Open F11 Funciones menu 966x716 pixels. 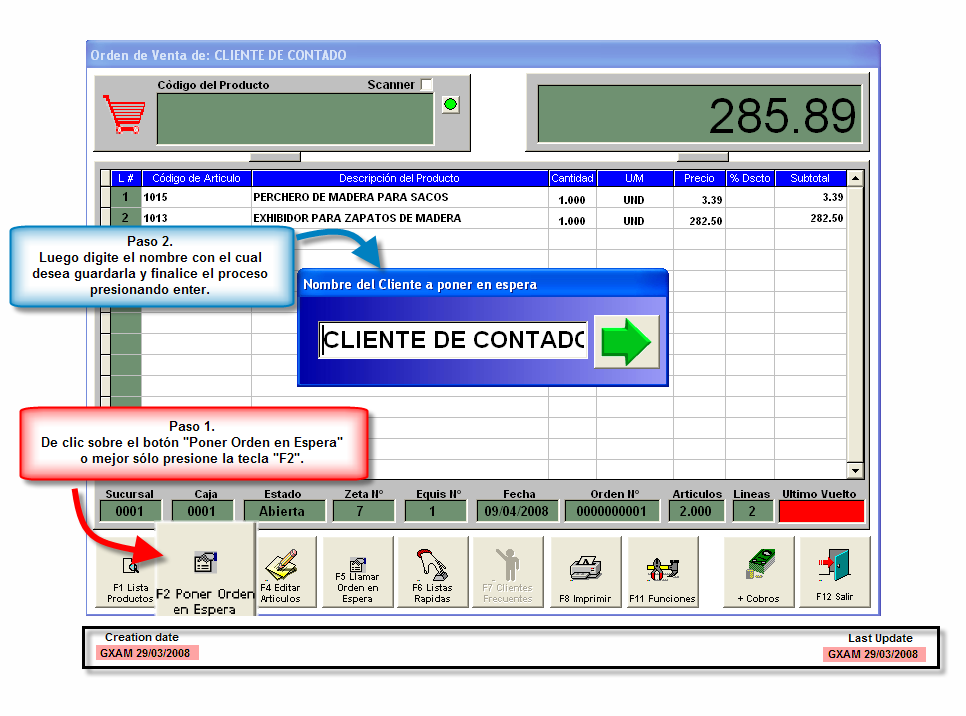click(661, 572)
